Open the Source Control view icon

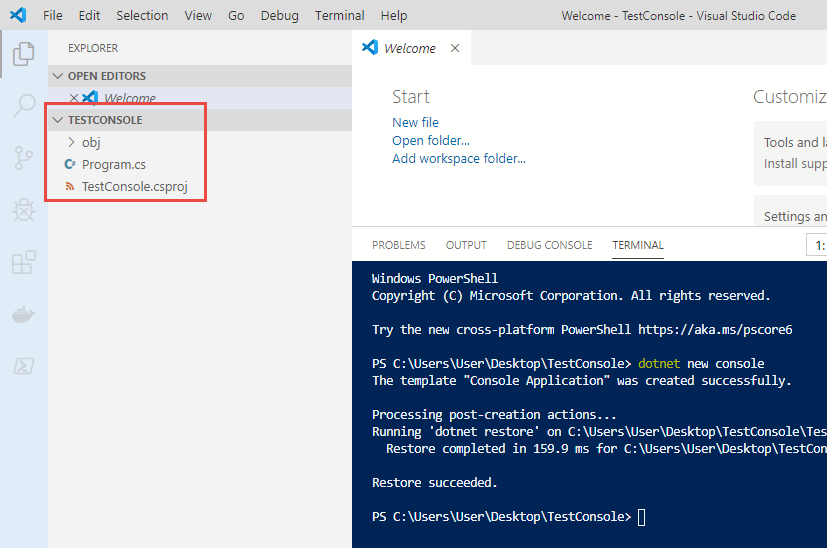pyautogui.click(x=24, y=158)
